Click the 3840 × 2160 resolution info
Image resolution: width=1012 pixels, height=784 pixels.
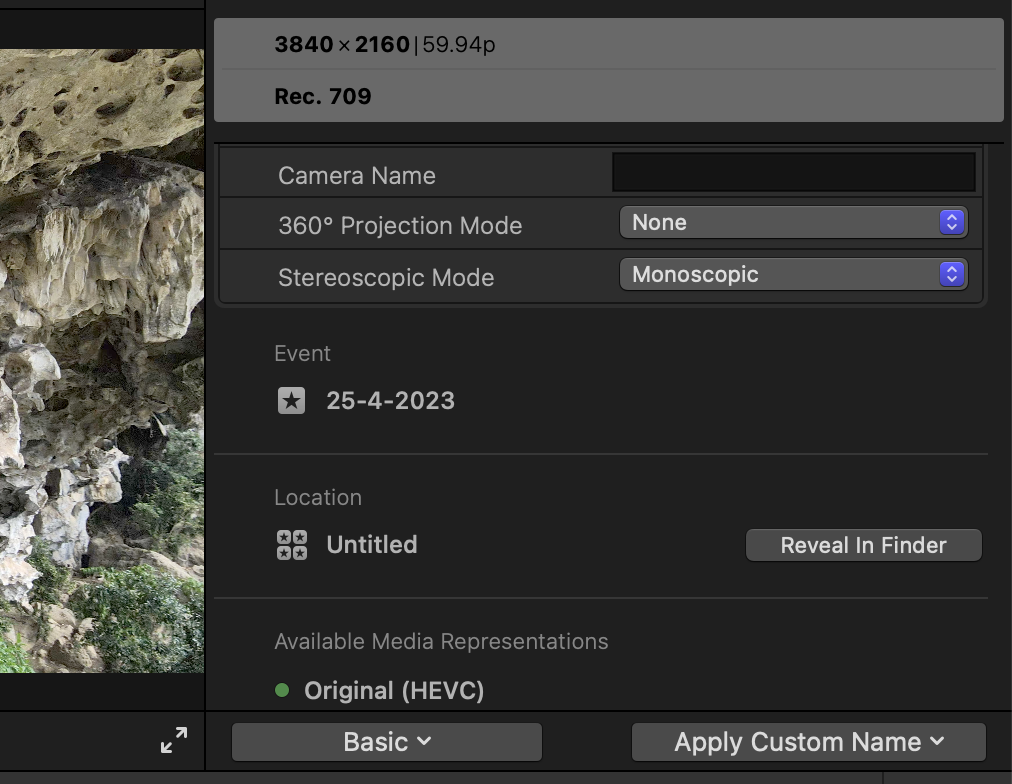pos(341,45)
